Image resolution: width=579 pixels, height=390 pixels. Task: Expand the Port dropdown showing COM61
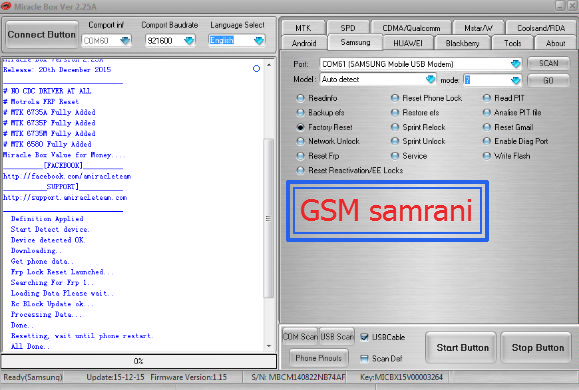click(515, 64)
